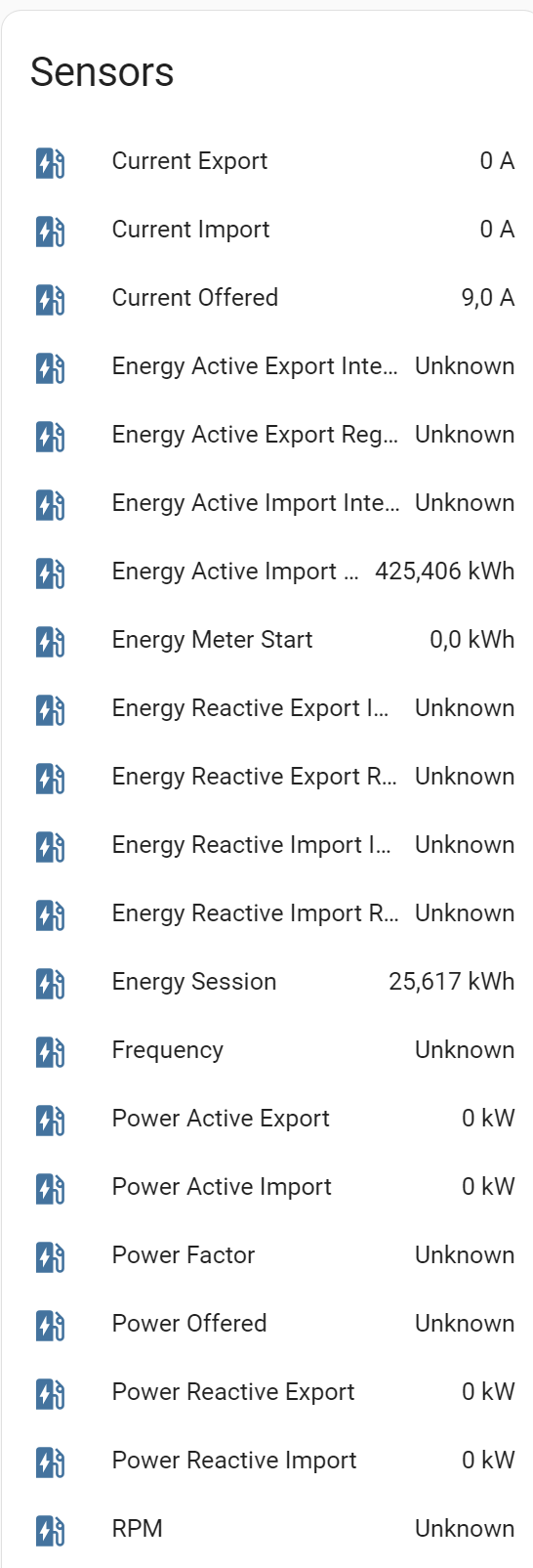Click the 425,406 kWh energy value
Screen dimensions: 533x1568
(444, 572)
